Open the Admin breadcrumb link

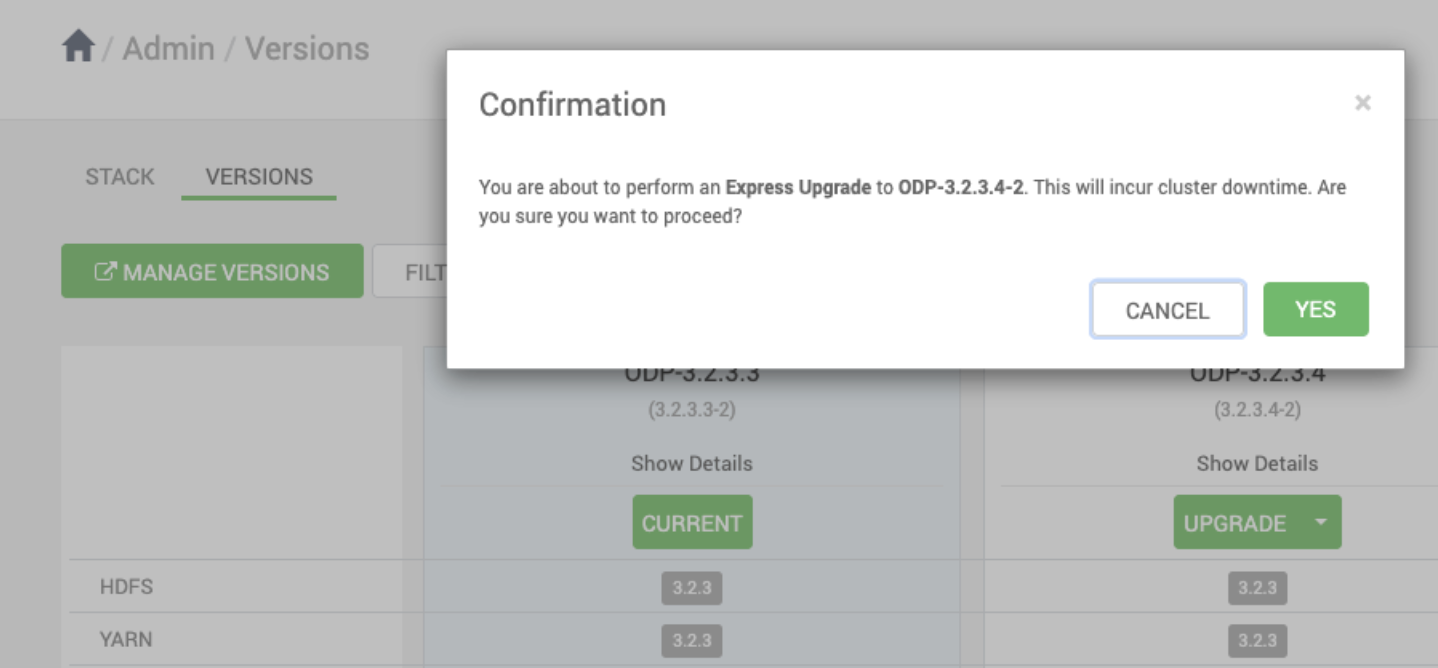[x=168, y=48]
